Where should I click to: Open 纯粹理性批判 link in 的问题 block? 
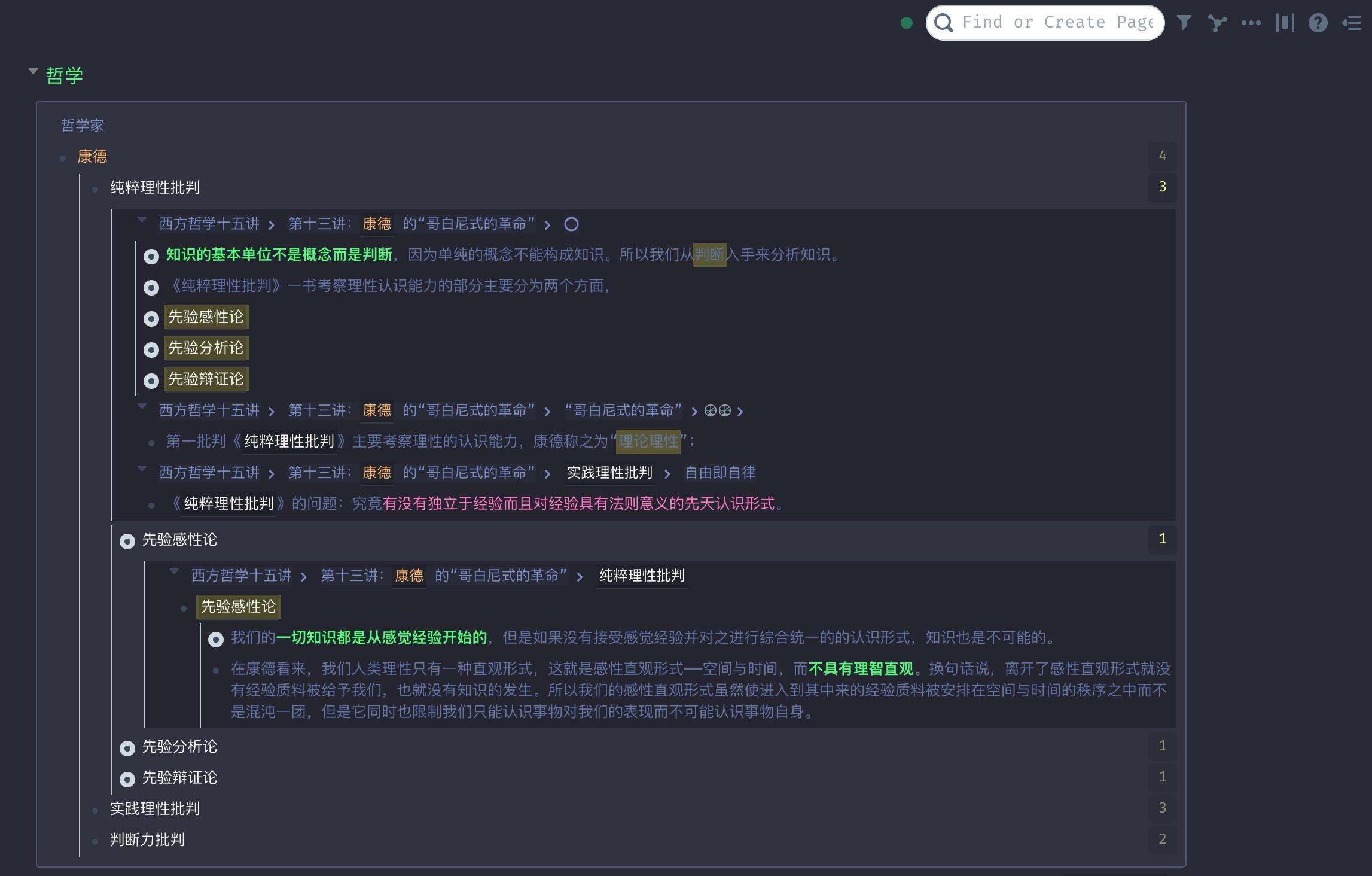click(228, 504)
